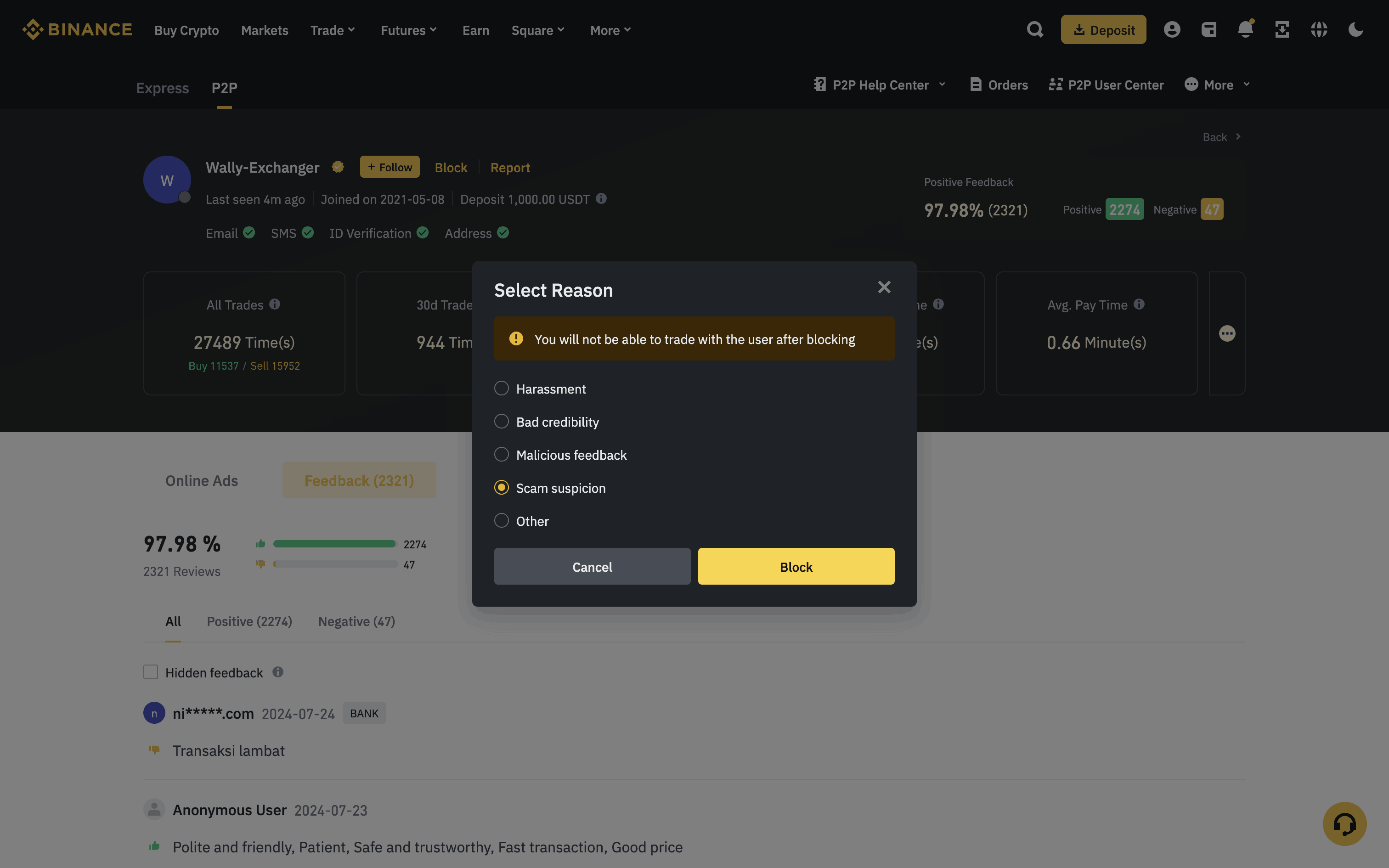Open the wallet icon in header
This screenshot has height=868, width=1389.
click(x=1209, y=29)
